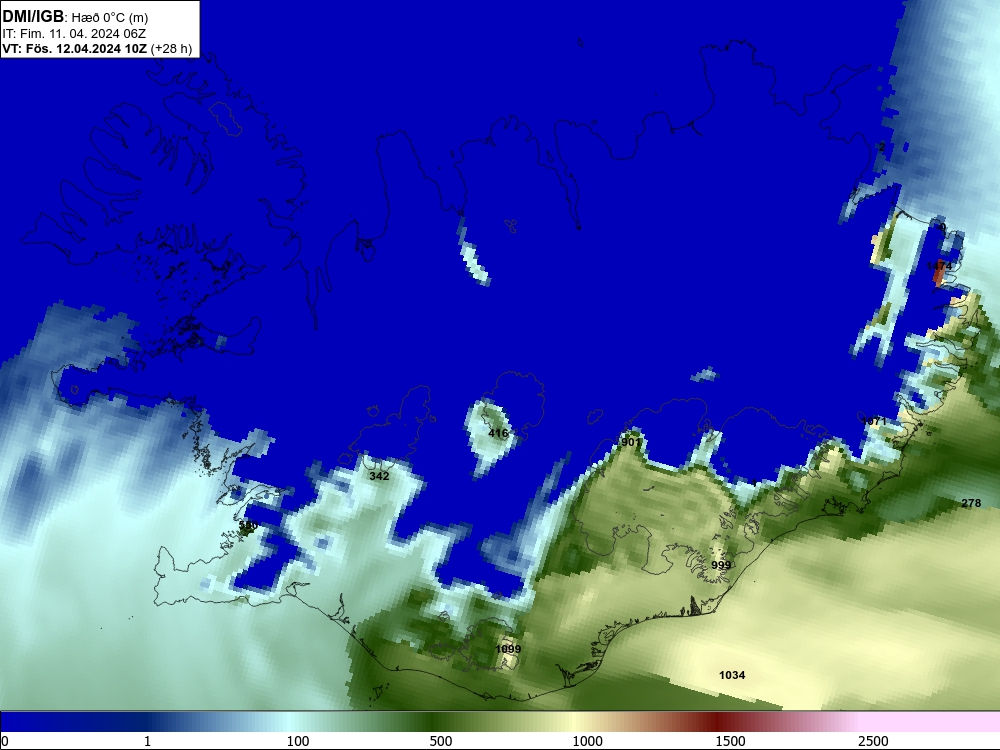Click the 416 value on the map

click(498, 433)
